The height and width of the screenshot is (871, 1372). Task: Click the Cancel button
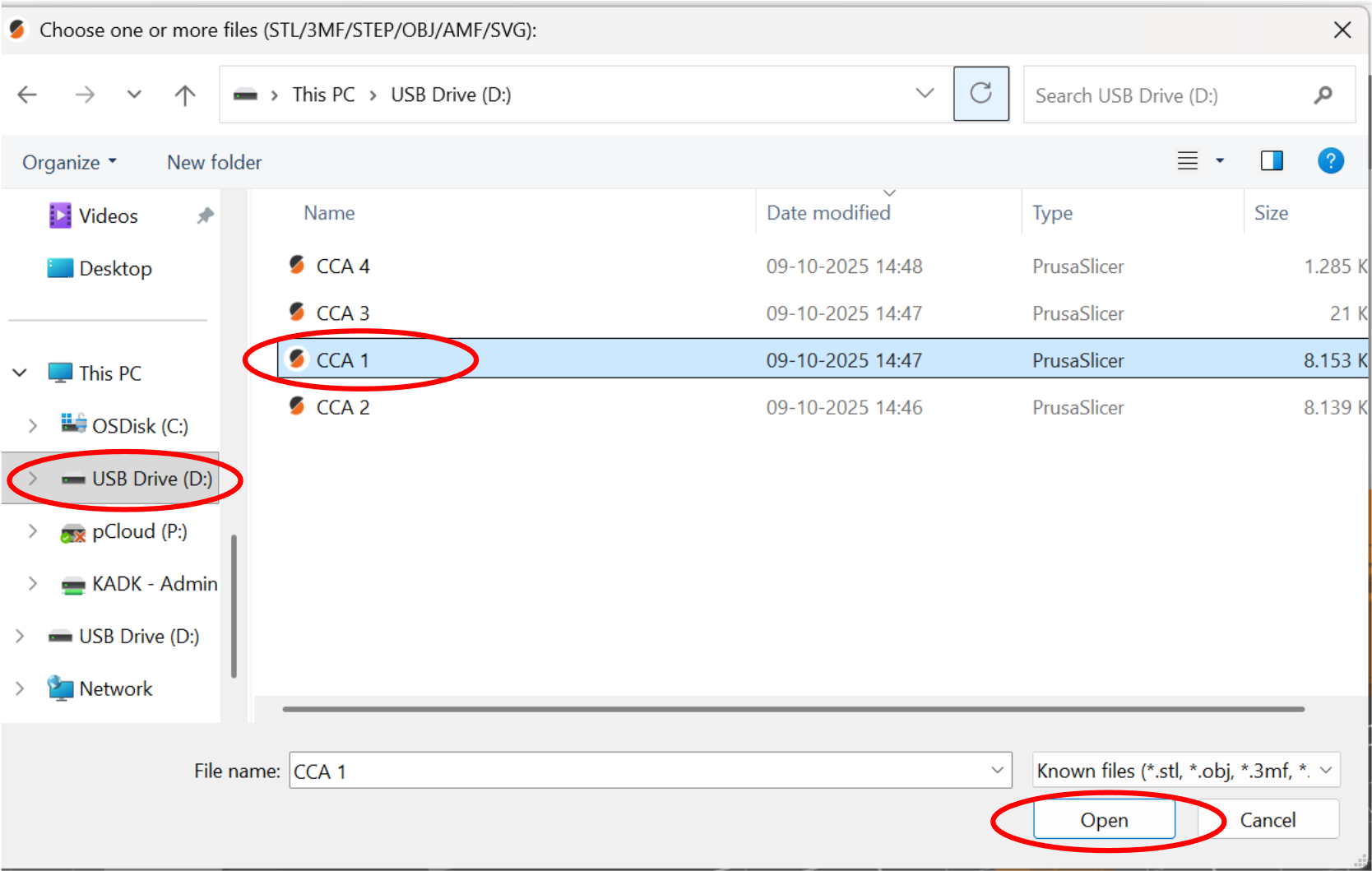(x=1267, y=820)
